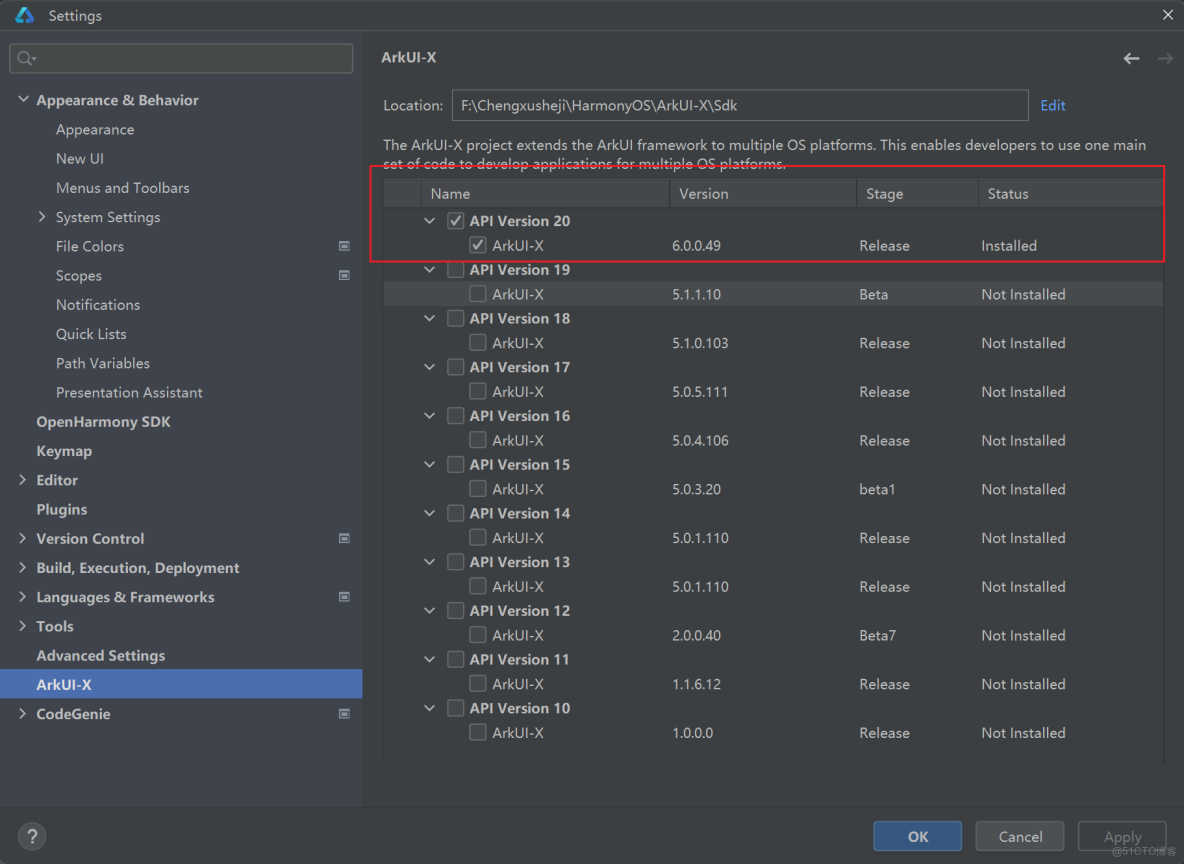
Task: Click the project-level icon beside File Colors
Action: coord(344,246)
